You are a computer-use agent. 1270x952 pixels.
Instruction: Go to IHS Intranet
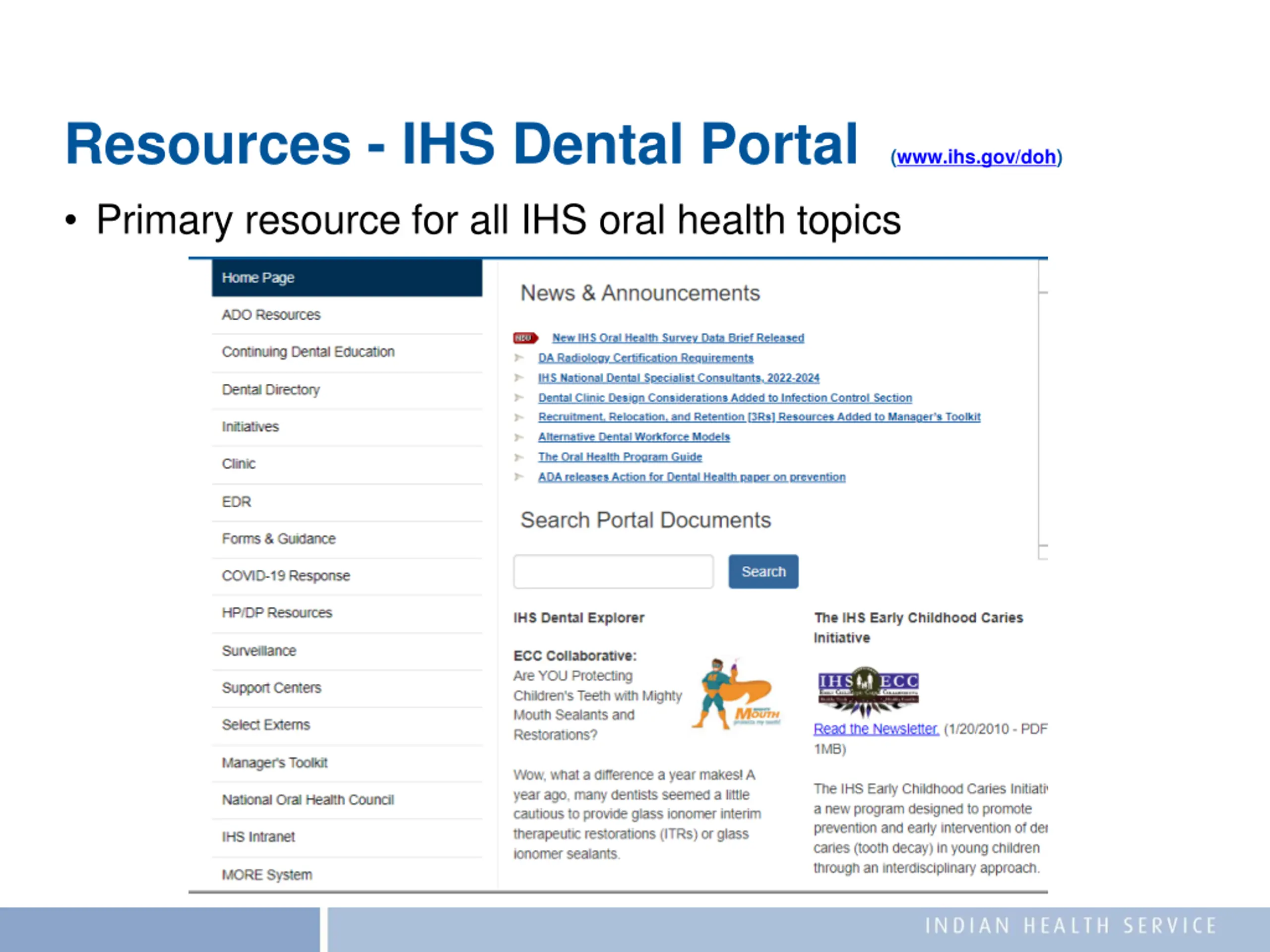point(347,837)
